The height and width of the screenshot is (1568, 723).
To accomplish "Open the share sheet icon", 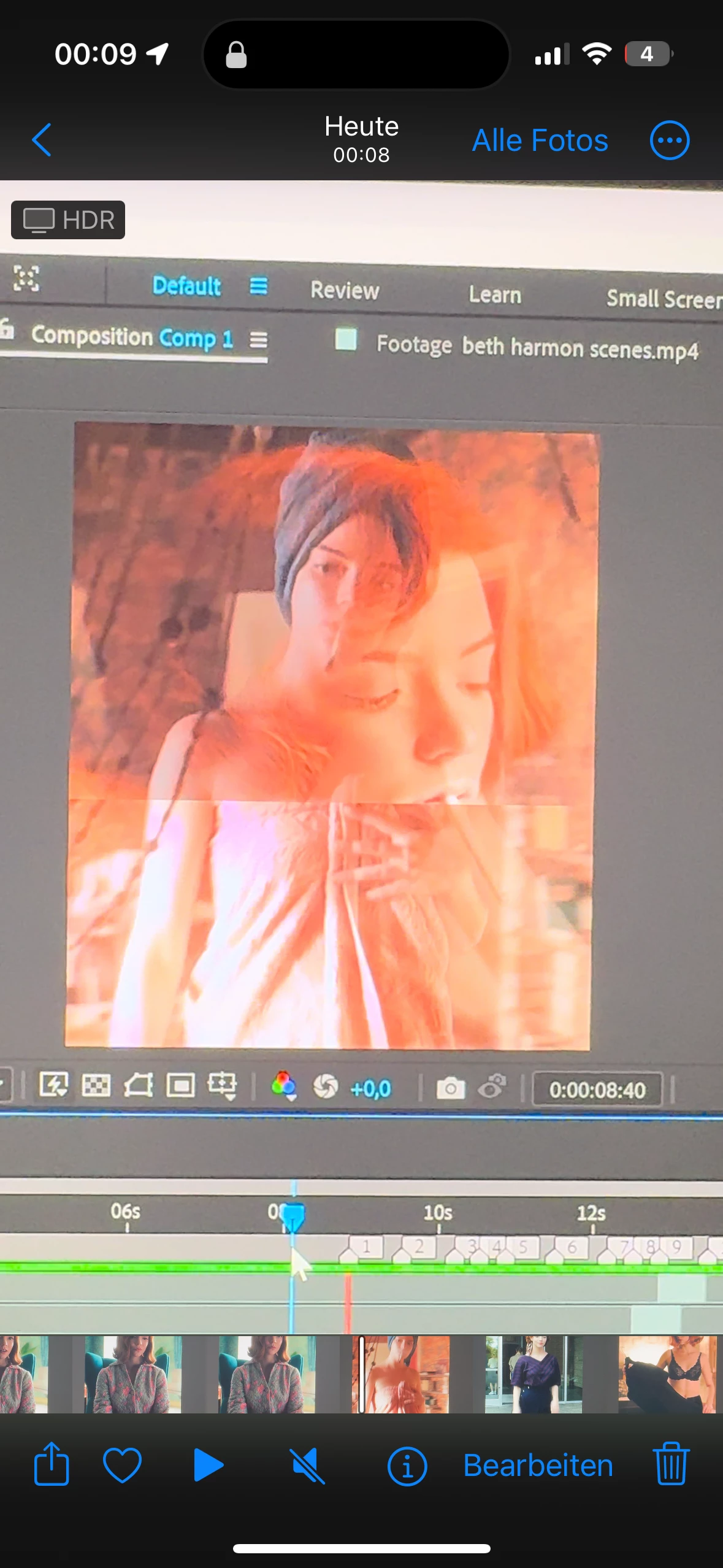I will click(51, 1464).
